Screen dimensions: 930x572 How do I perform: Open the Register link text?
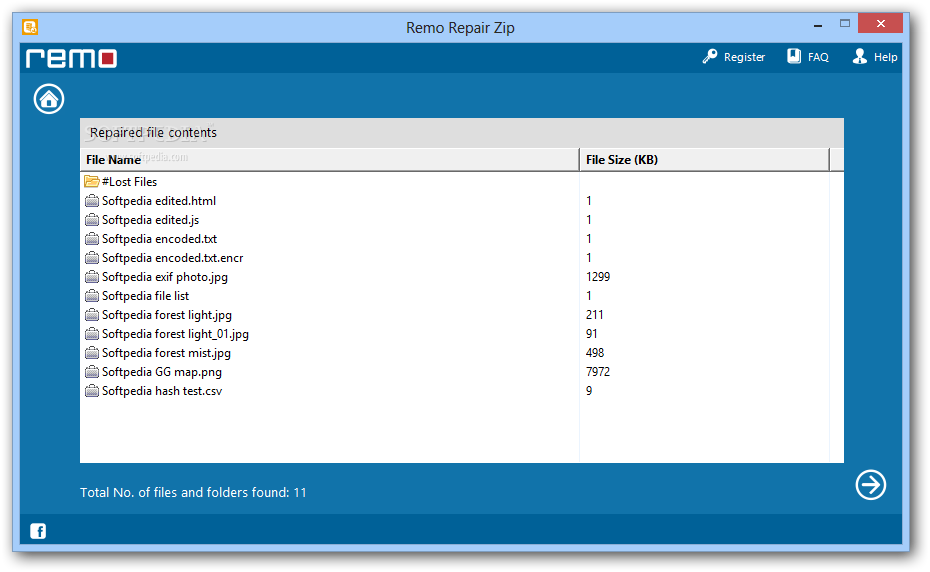pyautogui.click(x=744, y=57)
